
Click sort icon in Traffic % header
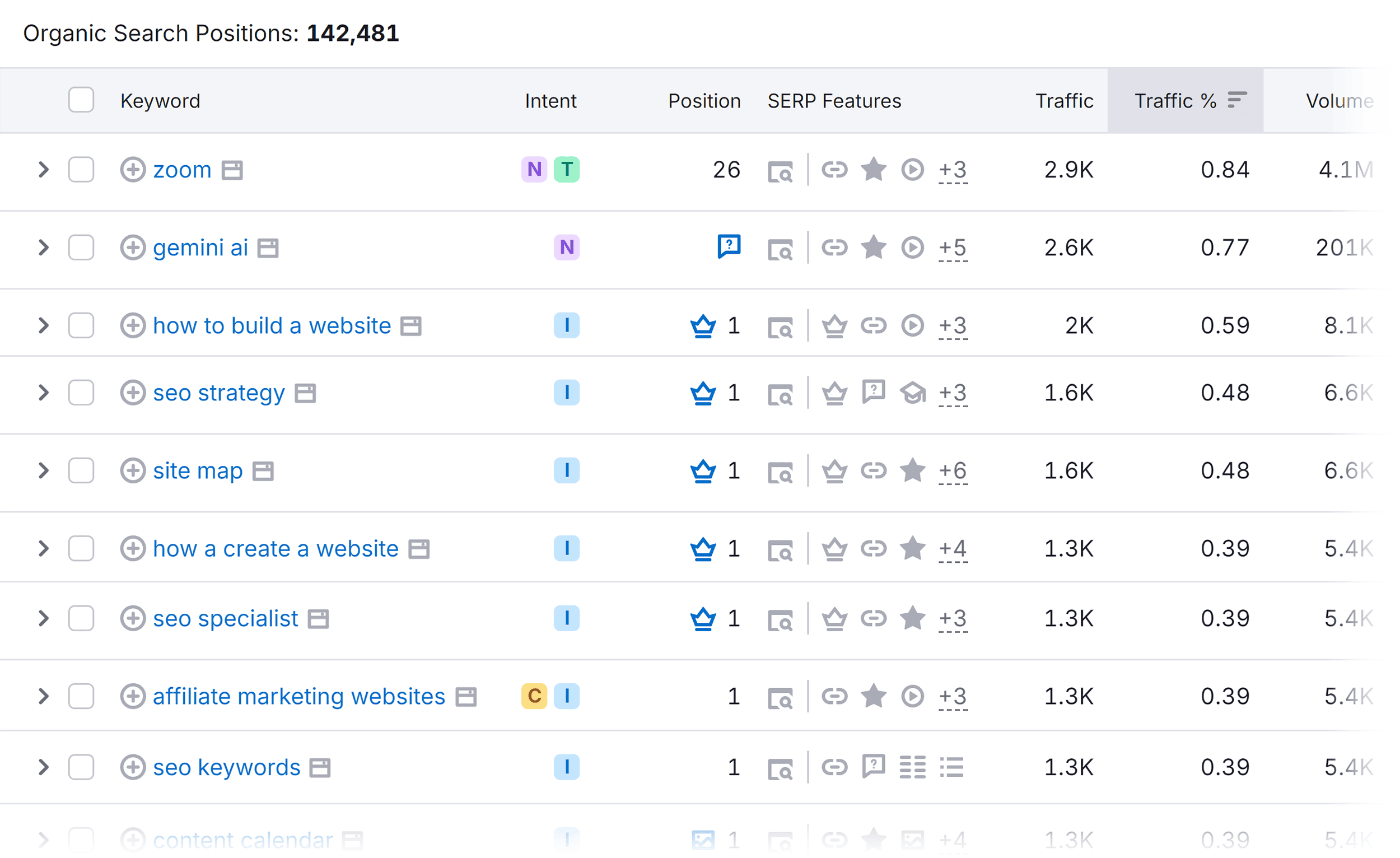pos(1237,100)
